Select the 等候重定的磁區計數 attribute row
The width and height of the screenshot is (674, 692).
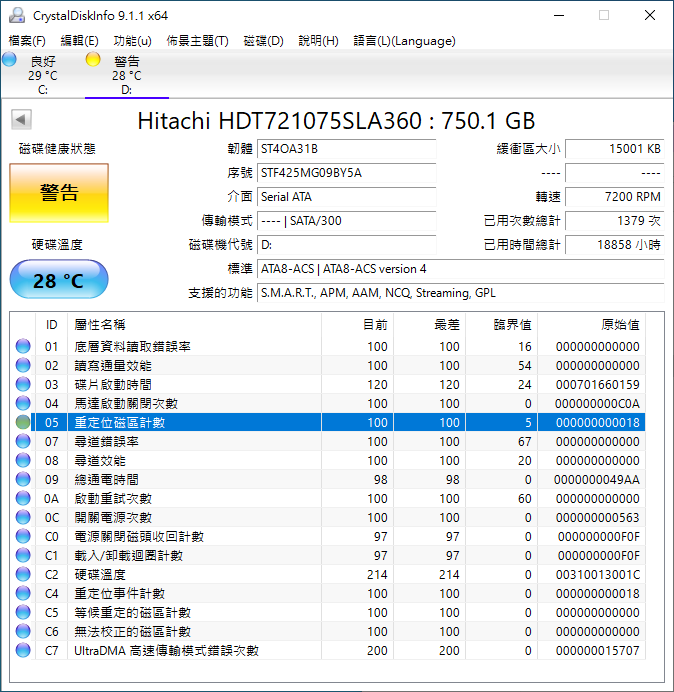329,612
